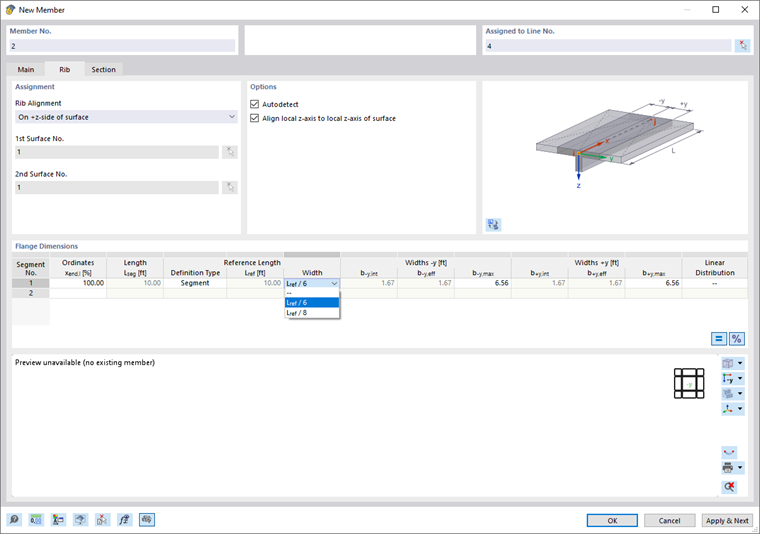Click the colored axes coordinate system icon
The image size is (760, 534).
(728, 409)
